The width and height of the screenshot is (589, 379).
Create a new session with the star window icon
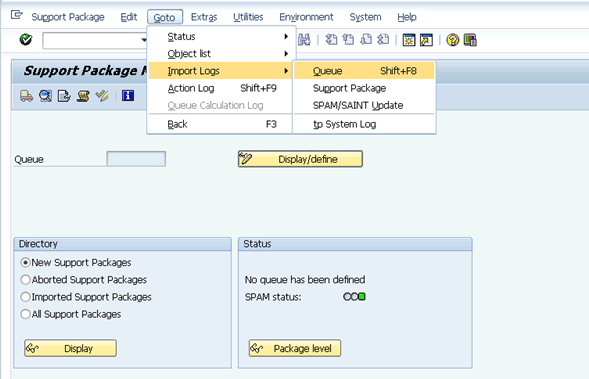click(409, 40)
